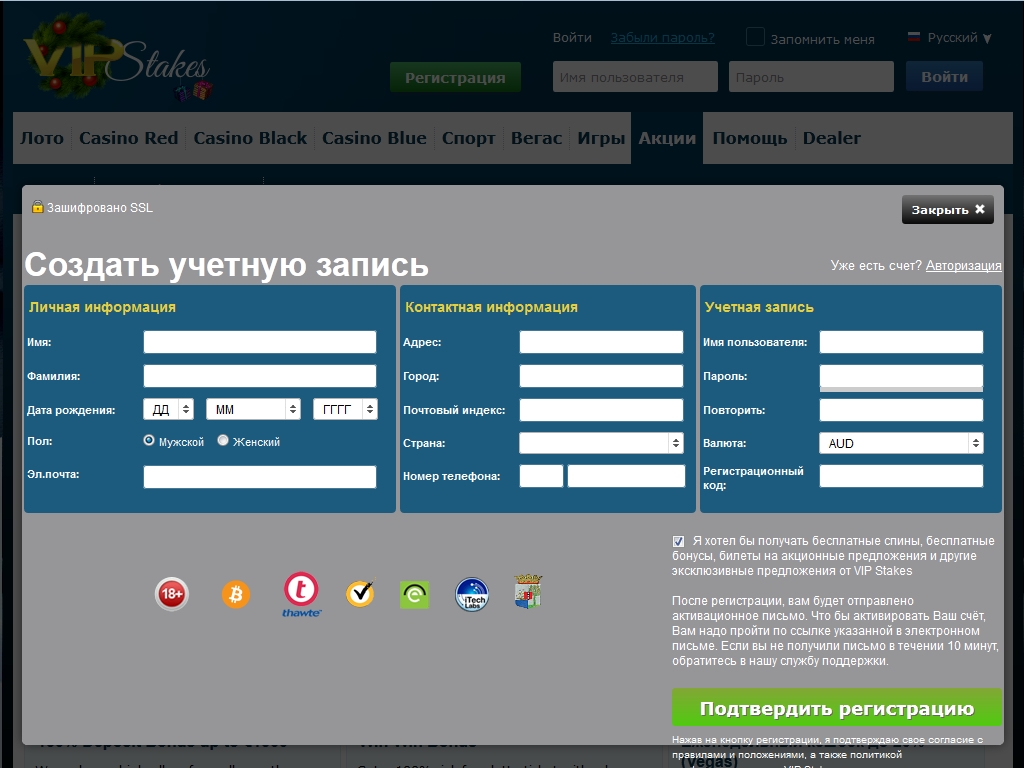Viewport: 1024px width, 768px height.
Task: Open the Валюта currency dropdown showing AUD
Action: pos(901,443)
